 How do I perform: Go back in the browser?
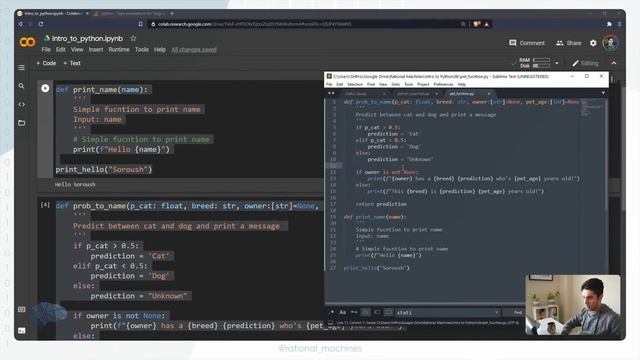coord(20,24)
